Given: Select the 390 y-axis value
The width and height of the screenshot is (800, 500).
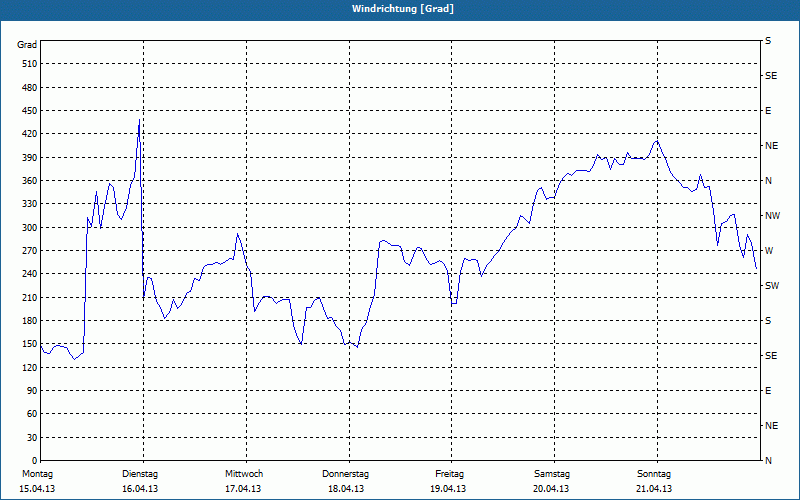Looking at the screenshot, I should click(30, 158).
